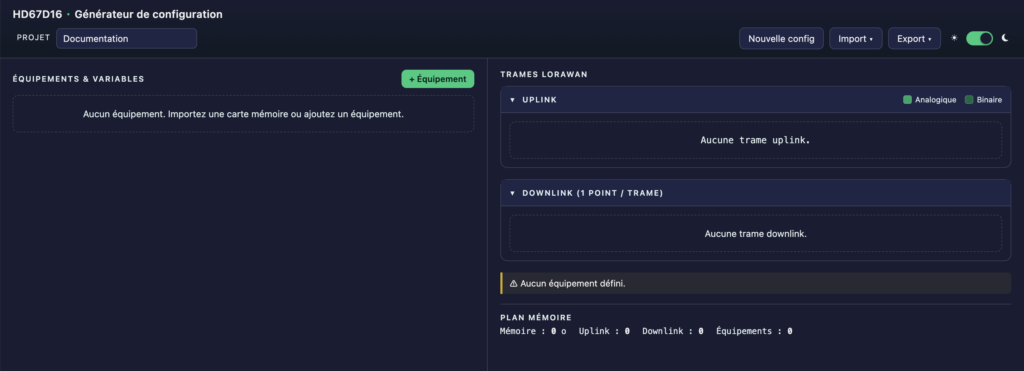Click the Nouvelle config button

tap(781, 39)
